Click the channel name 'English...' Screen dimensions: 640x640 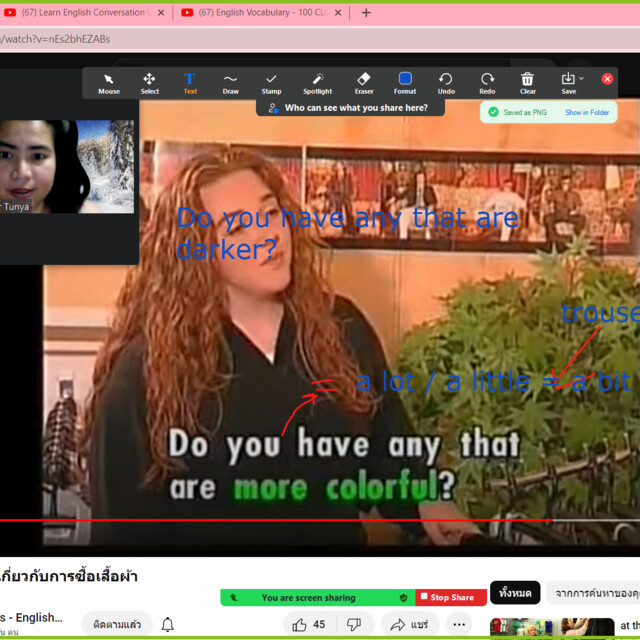[31, 618]
